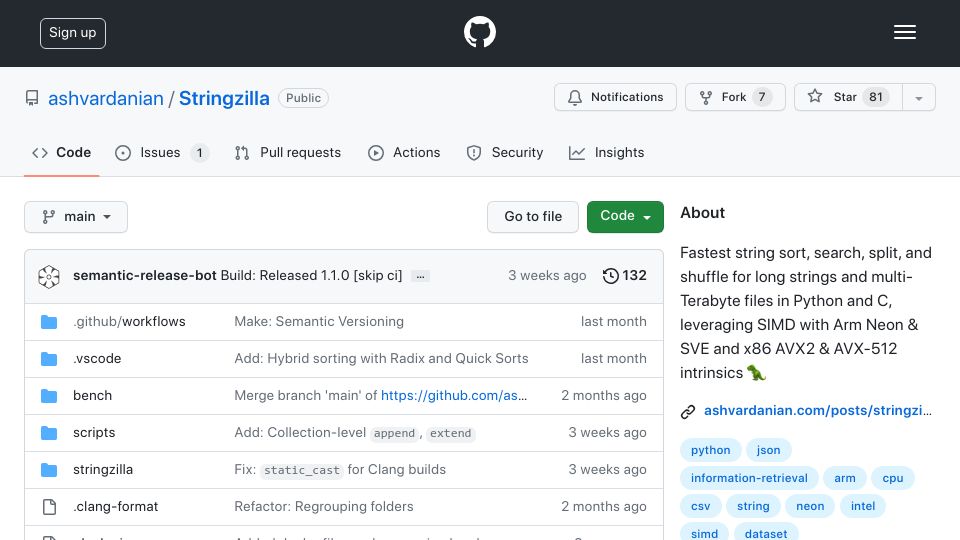Click the semantic-release-bot avatar

pyautogui.click(x=49, y=276)
